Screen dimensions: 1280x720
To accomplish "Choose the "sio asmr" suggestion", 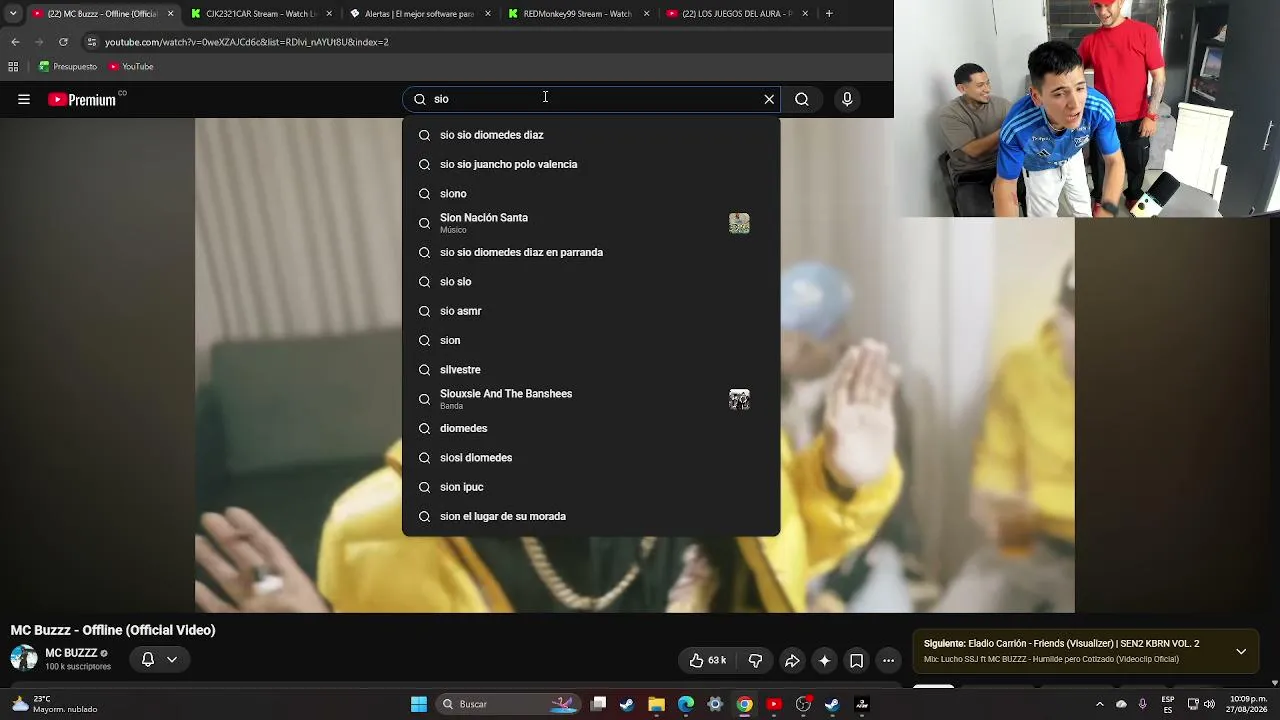I will click(591, 311).
